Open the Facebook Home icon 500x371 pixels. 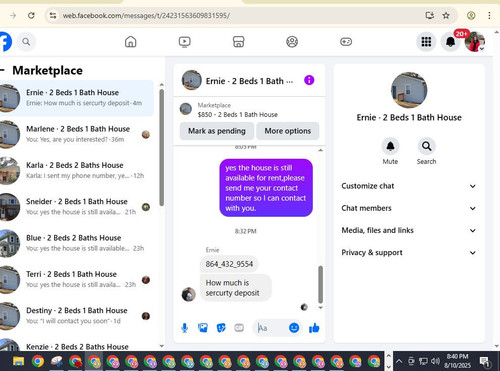coord(130,42)
